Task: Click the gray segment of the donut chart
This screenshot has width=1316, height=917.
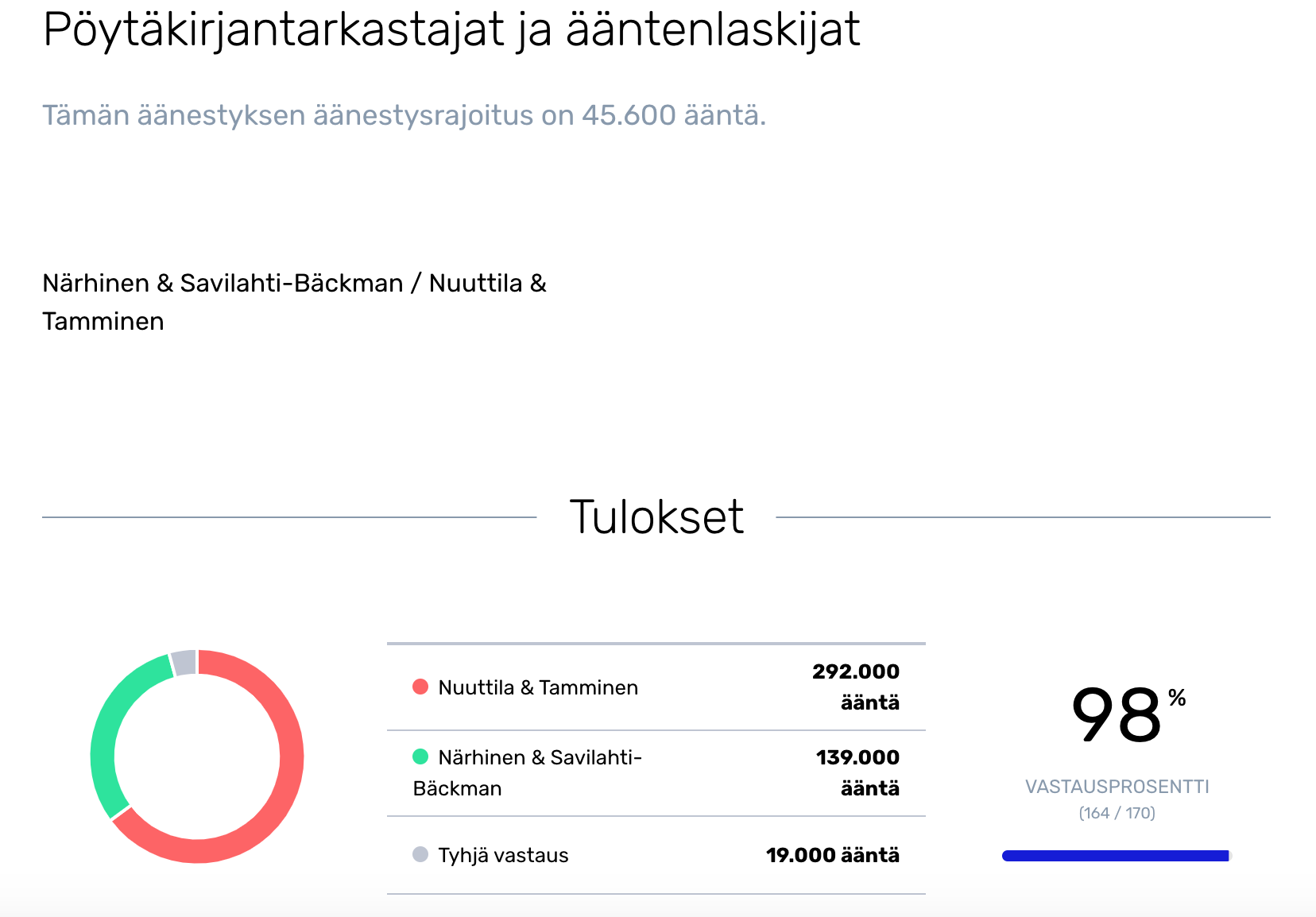Action: click(184, 663)
